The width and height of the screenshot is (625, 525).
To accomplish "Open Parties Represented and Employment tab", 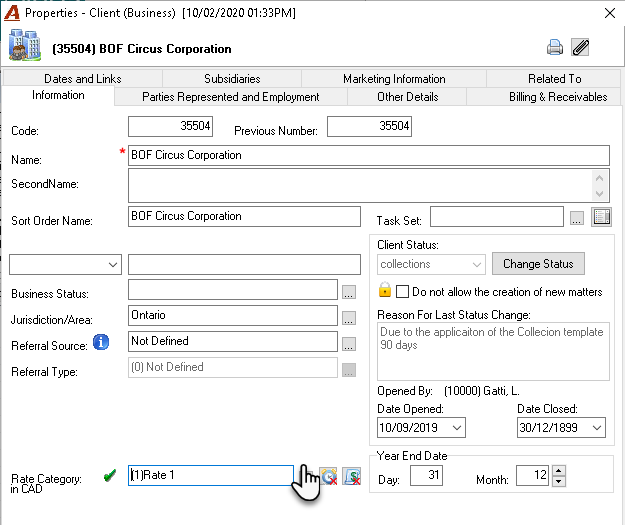I will tap(230, 97).
